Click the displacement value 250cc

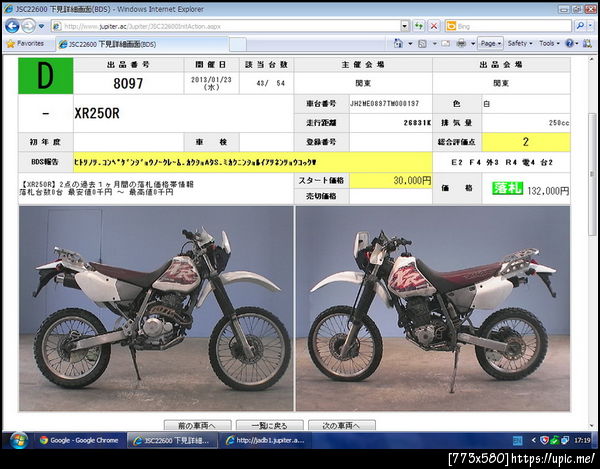pyautogui.click(x=559, y=123)
